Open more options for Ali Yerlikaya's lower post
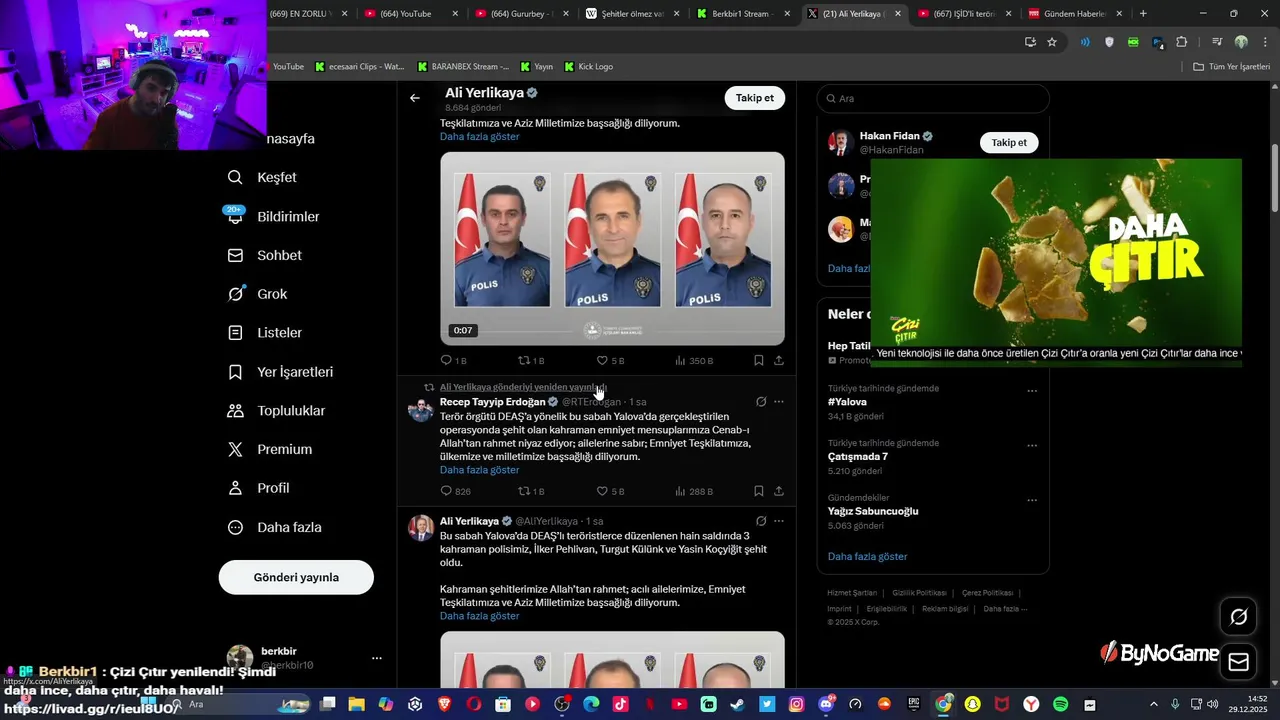Screen dimensions: 1280x720 [x=779, y=521]
